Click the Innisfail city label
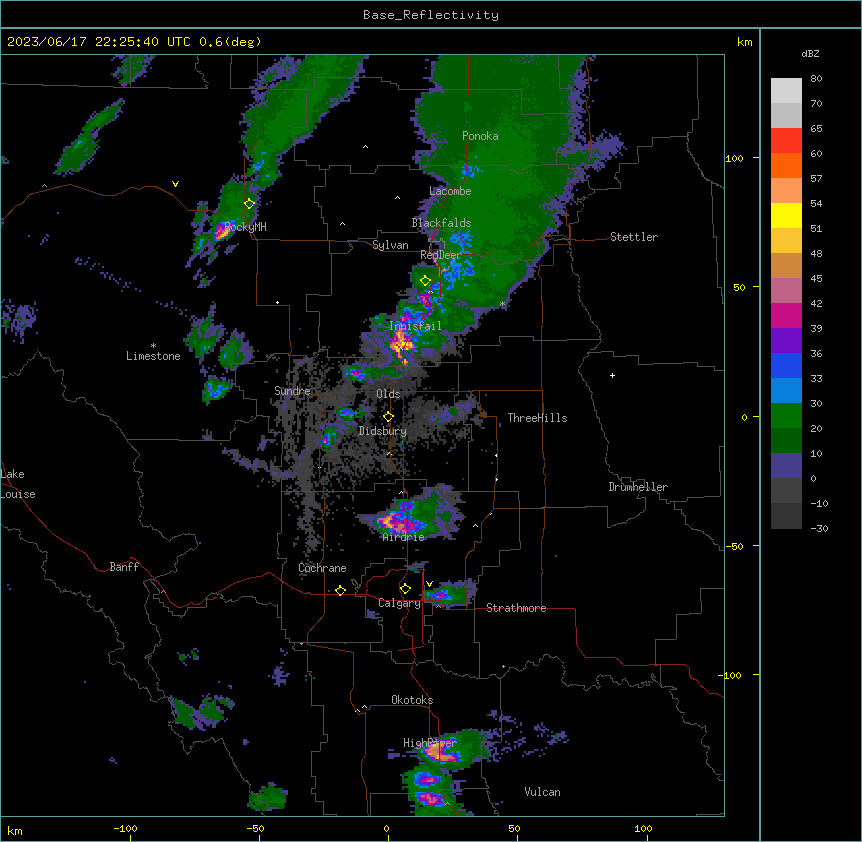 click(x=415, y=326)
